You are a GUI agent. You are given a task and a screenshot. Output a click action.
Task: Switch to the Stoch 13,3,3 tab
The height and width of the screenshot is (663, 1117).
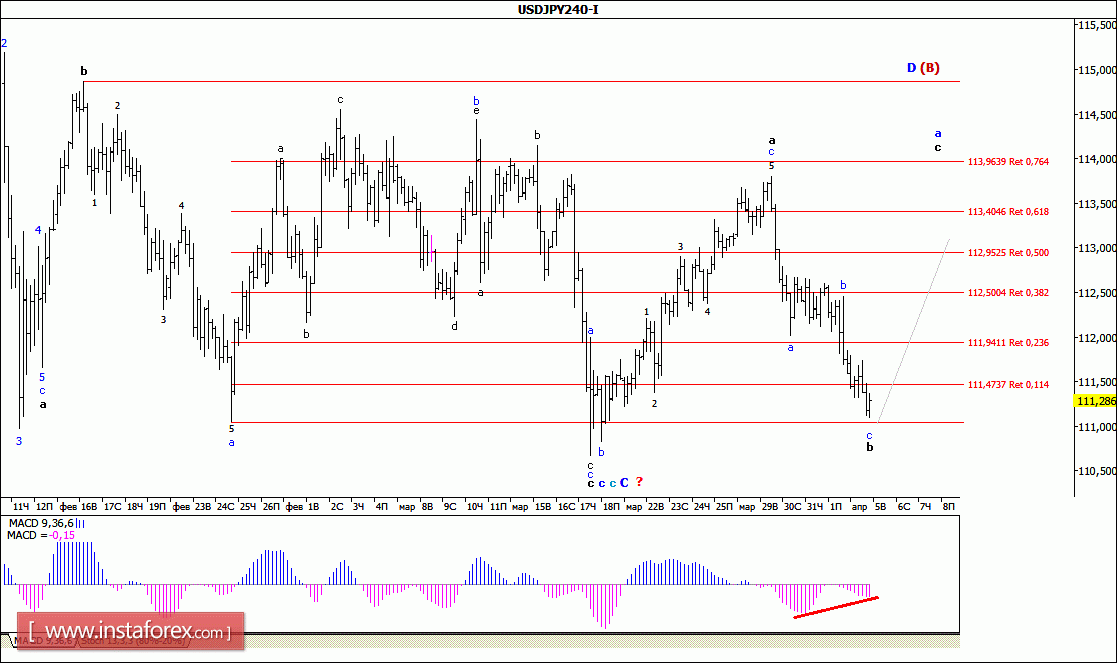[133, 641]
